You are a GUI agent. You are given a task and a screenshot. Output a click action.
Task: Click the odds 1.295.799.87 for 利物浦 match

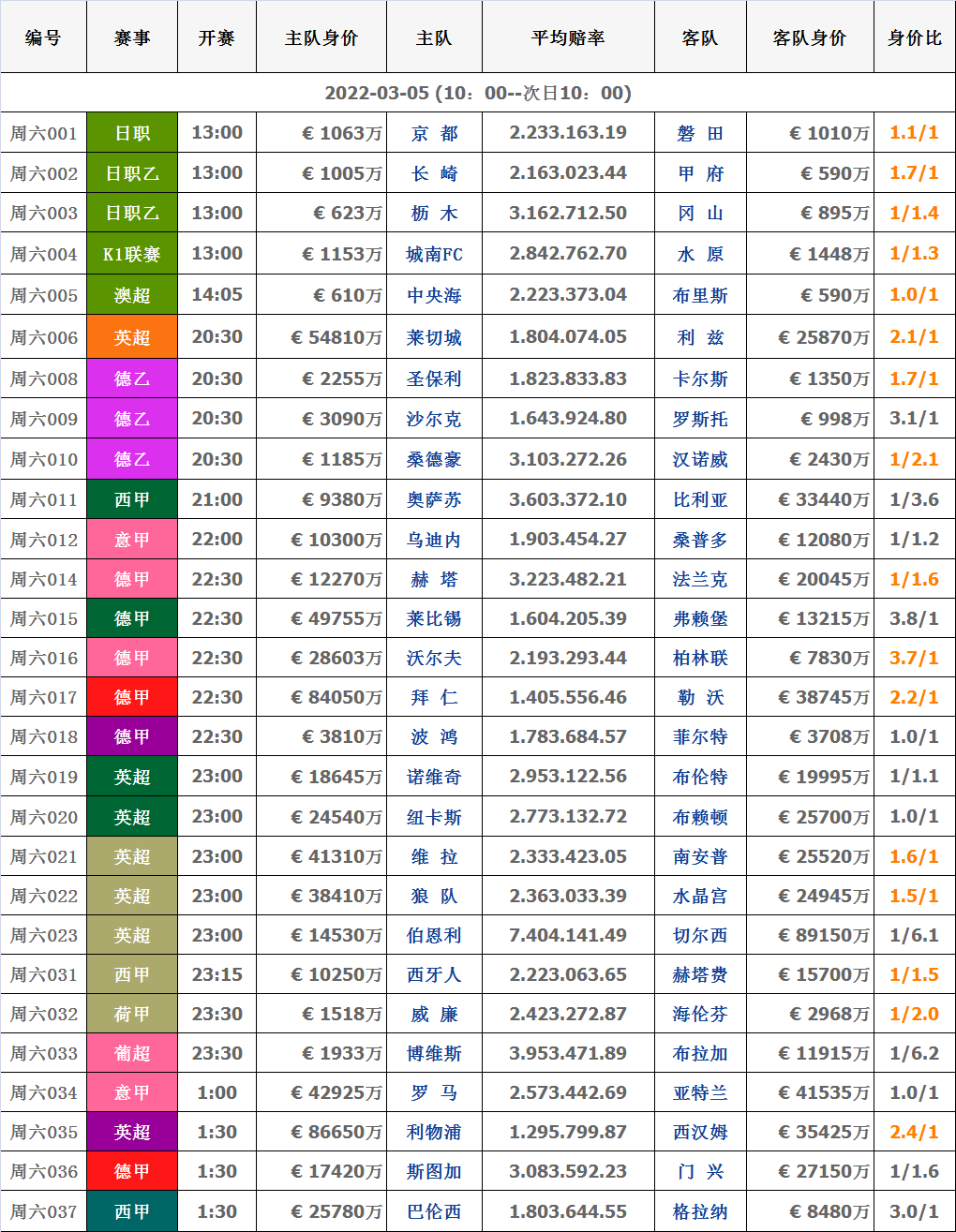tap(568, 1133)
